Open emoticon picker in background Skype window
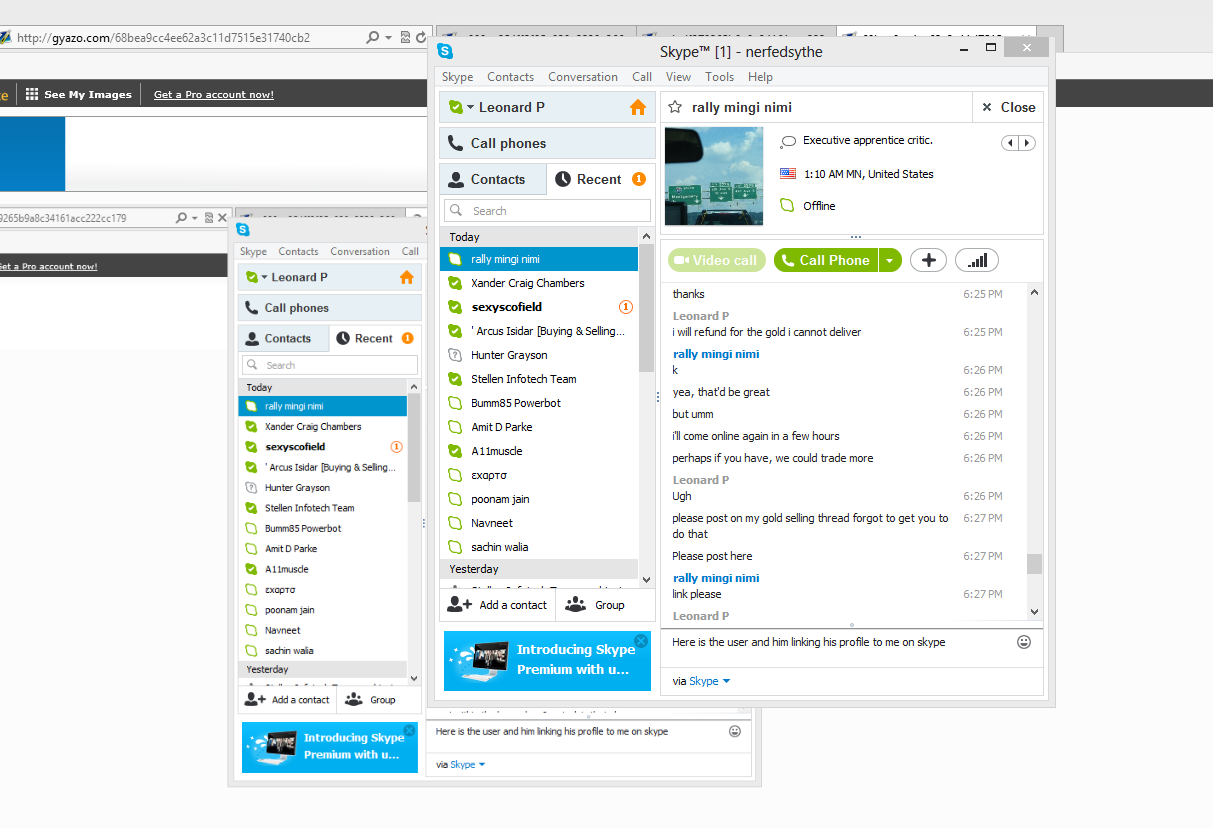Viewport: 1213px width, 828px height. tap(735, 731)
